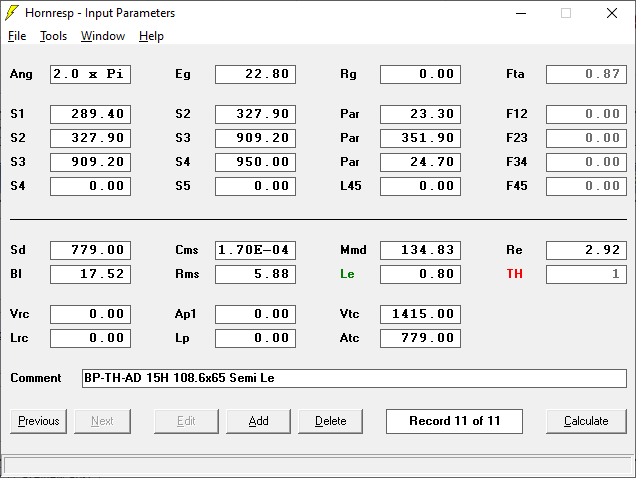Click the Le field showing 0.80
Viewport: 636px width, 478px height.
421,274
